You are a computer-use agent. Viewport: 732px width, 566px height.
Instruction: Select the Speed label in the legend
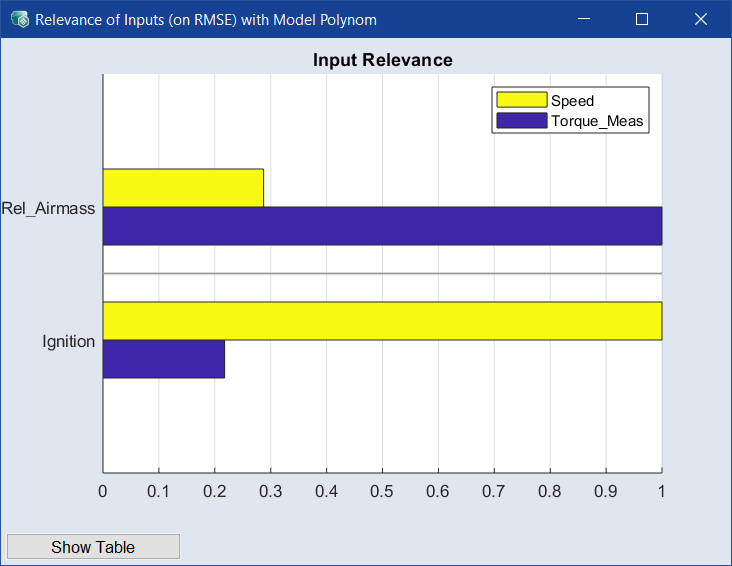coord(572,101)
